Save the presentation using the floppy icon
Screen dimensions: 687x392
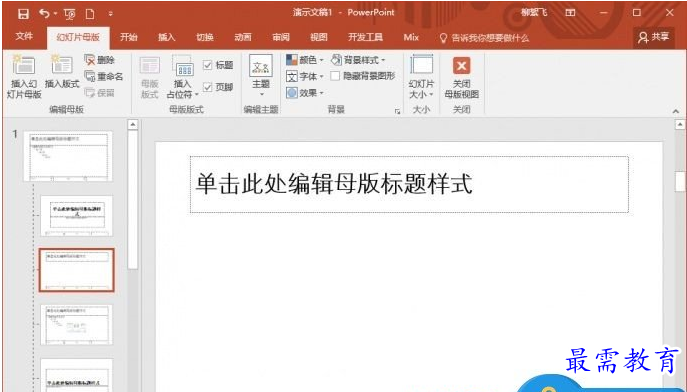click(x=23, y=14)
